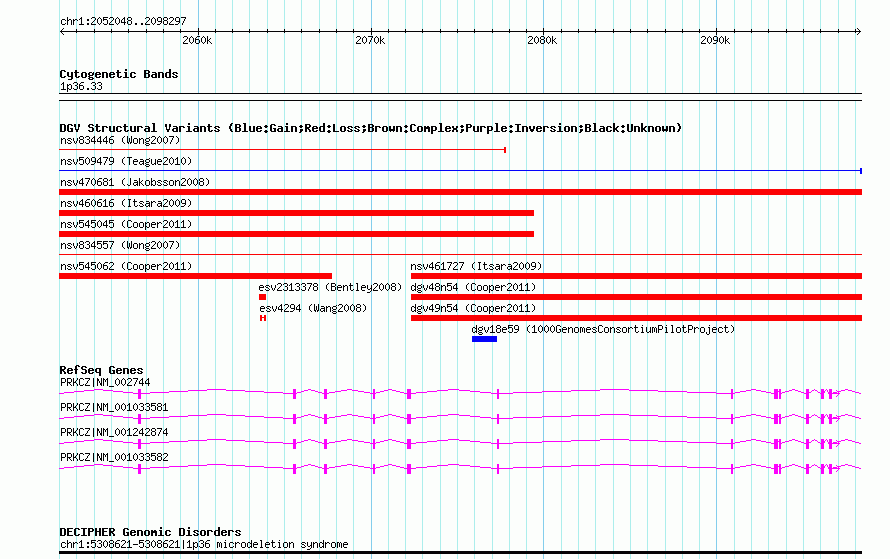The image size is (890, 559).
Task: Select dgv18e59 1000GenomesConsortiumPilotProject label
Action: [603, 329]
